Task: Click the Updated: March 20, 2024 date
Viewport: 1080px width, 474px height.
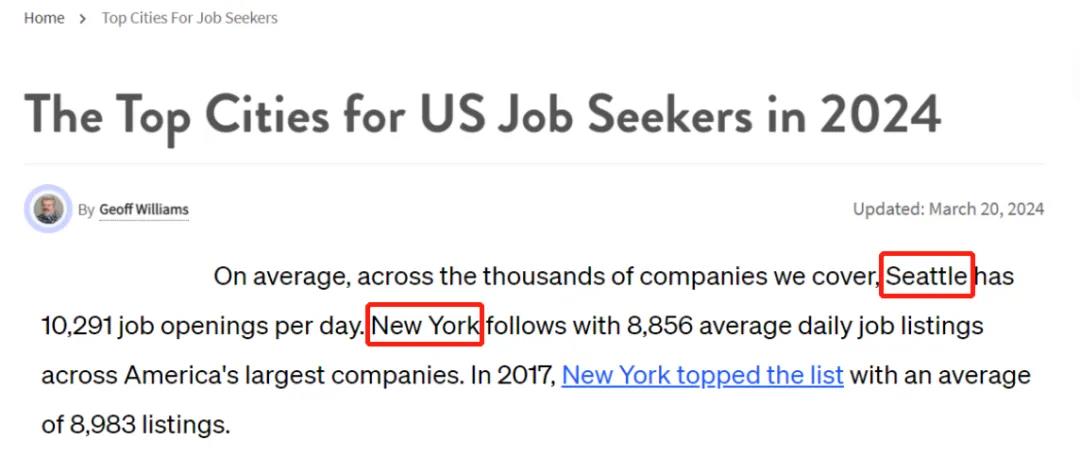Action: point(948,209)
